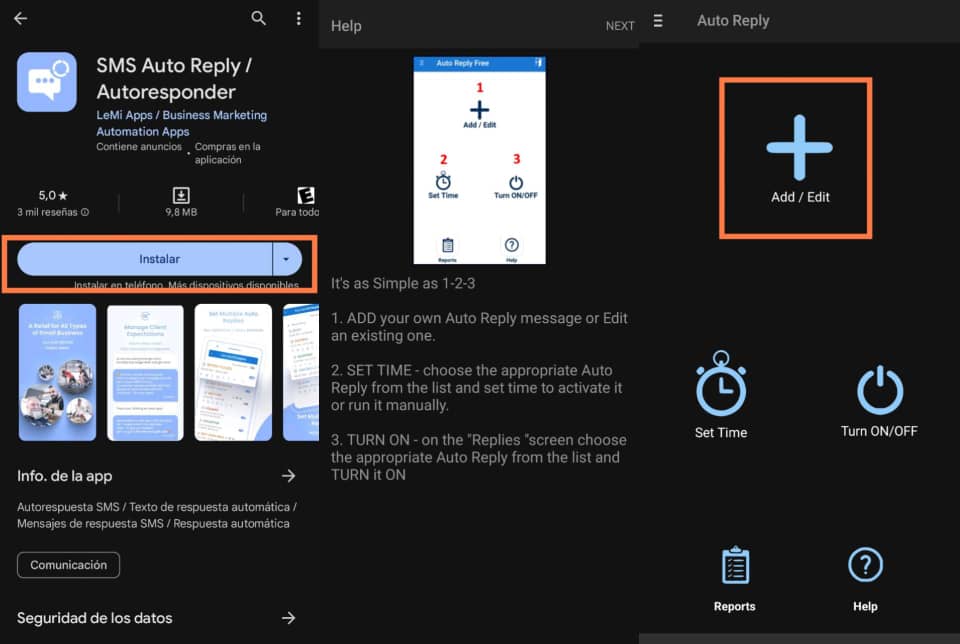Expand Seguridad de los datos with arrow
The height and width of the screenshot is (644, 960).
288,618
